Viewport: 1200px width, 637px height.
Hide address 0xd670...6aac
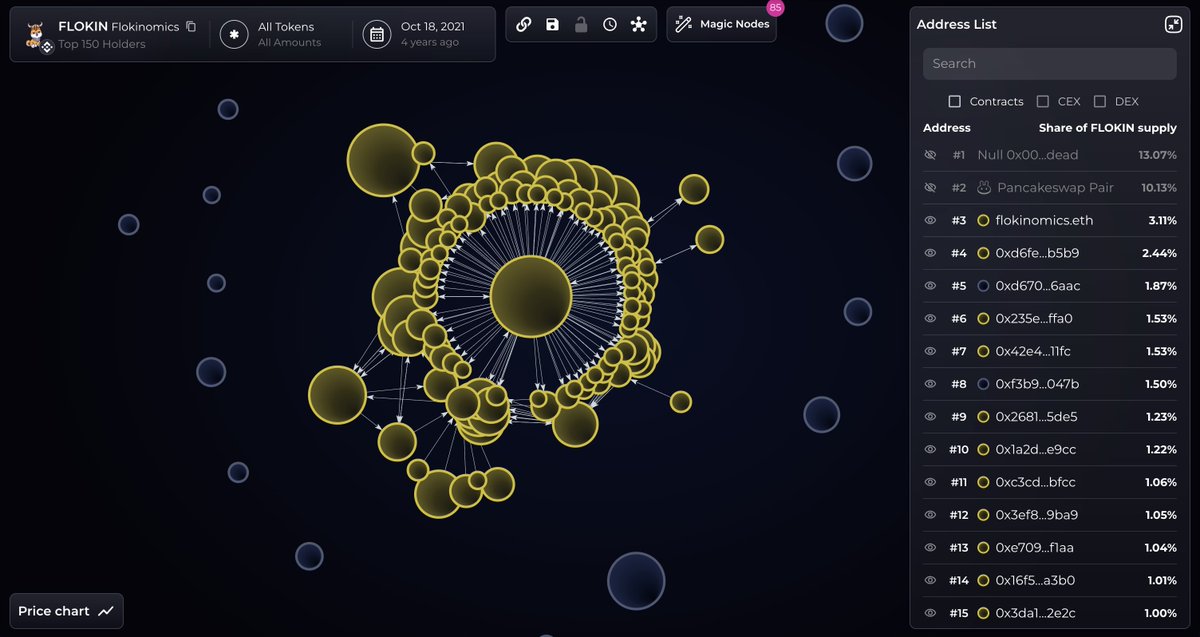point(930,286)
